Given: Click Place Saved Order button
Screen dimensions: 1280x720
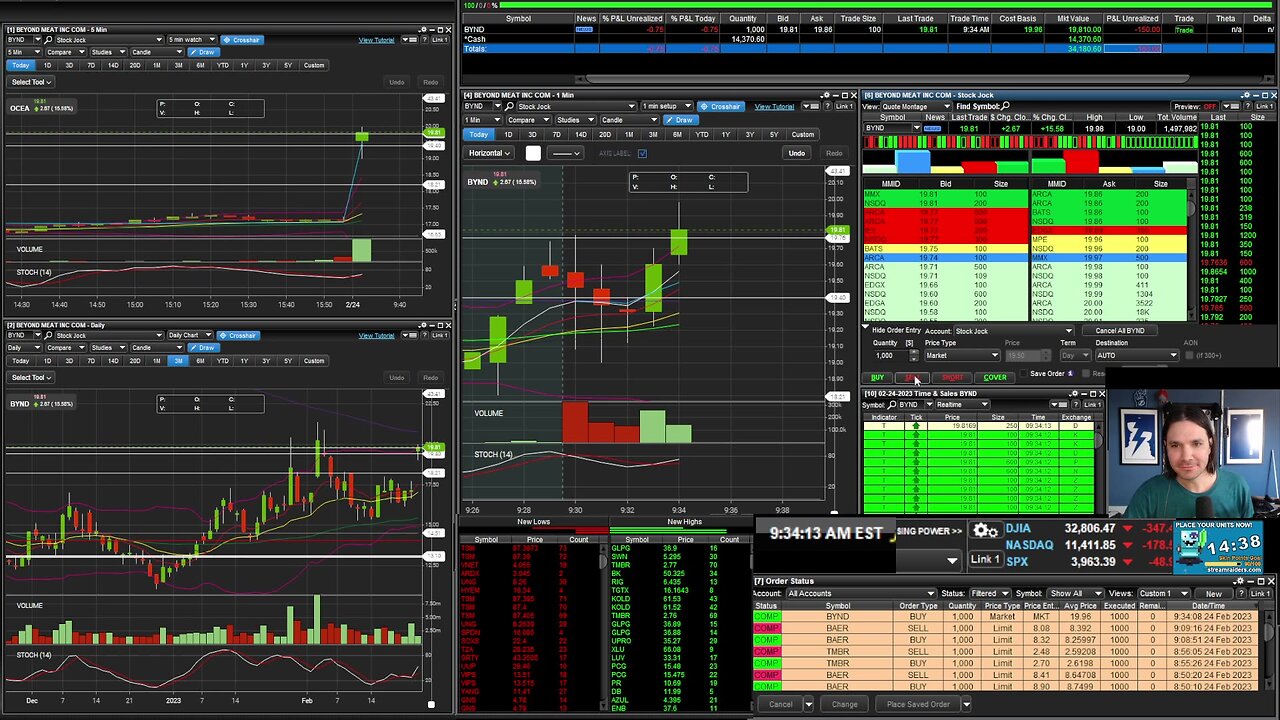Looking at the screenshot, I should 918,704.
